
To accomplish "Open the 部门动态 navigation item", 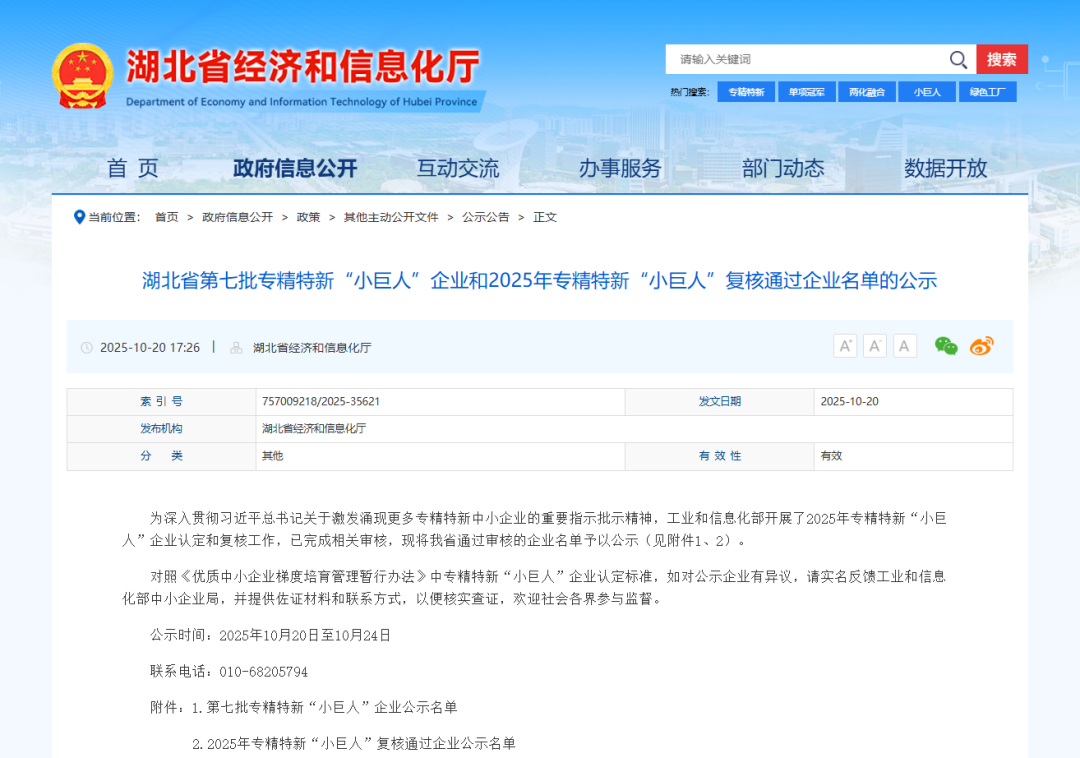I will tap(783, 168).
